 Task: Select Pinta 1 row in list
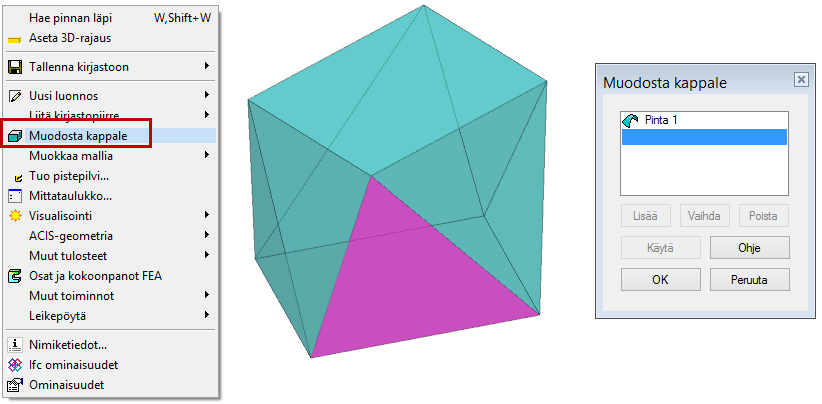coord(704,121)
